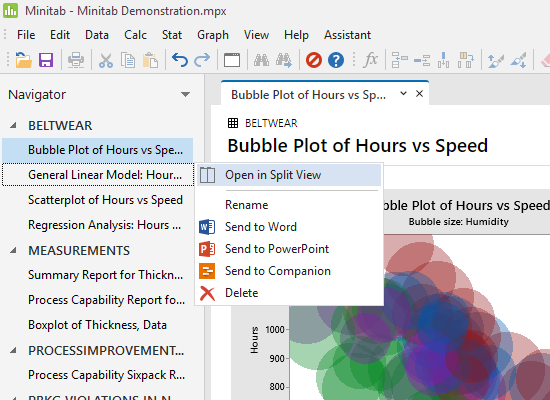This screenshot has height=400, width=550.
Task: Select Summary Report for Thickn... item
Action: click(98, 275)
